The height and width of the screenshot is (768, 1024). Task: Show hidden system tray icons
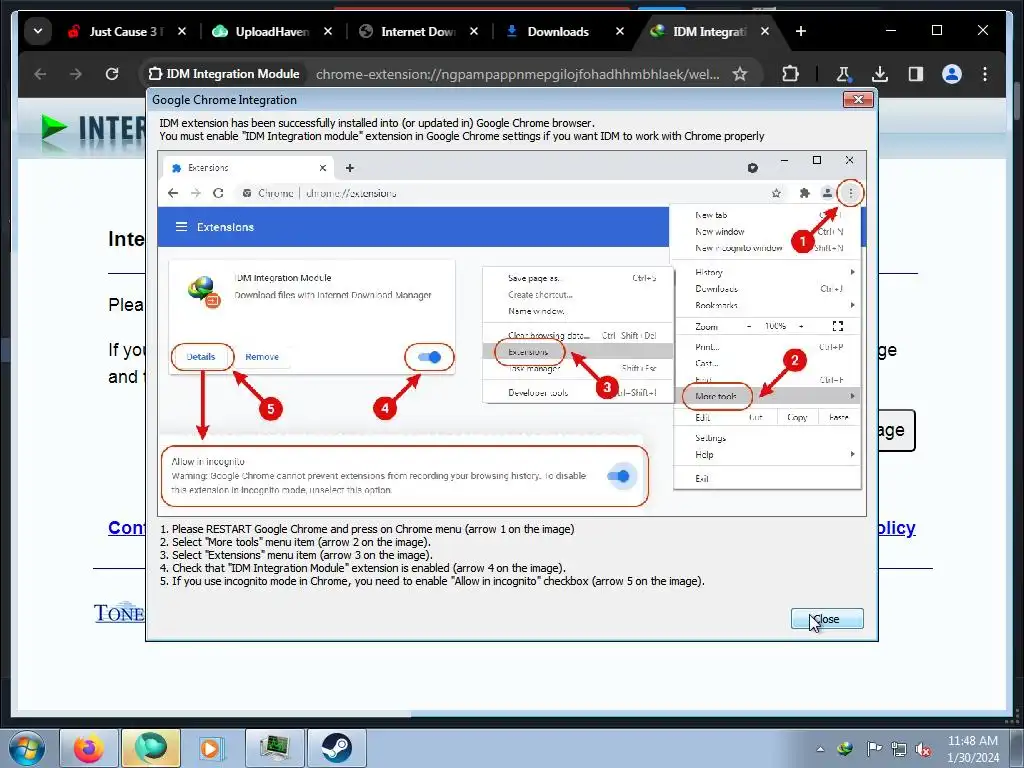(820, 749)
